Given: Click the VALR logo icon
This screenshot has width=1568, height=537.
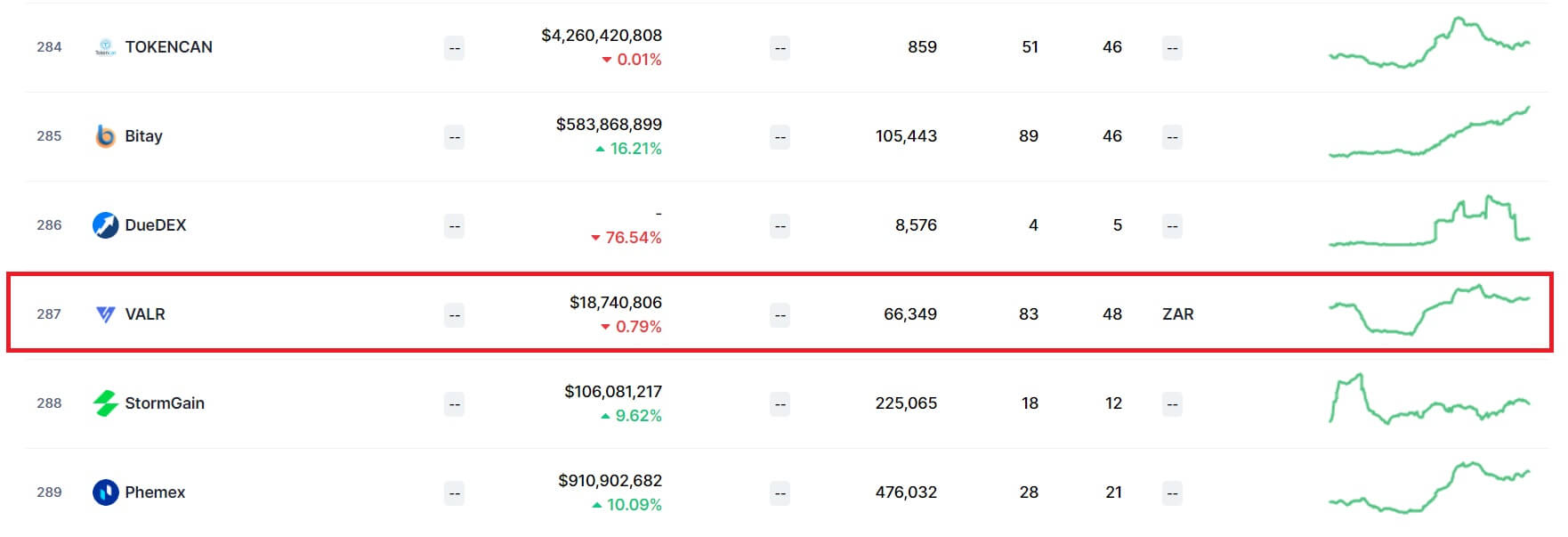Looking at the screenshot, I should tap(106, 313).
